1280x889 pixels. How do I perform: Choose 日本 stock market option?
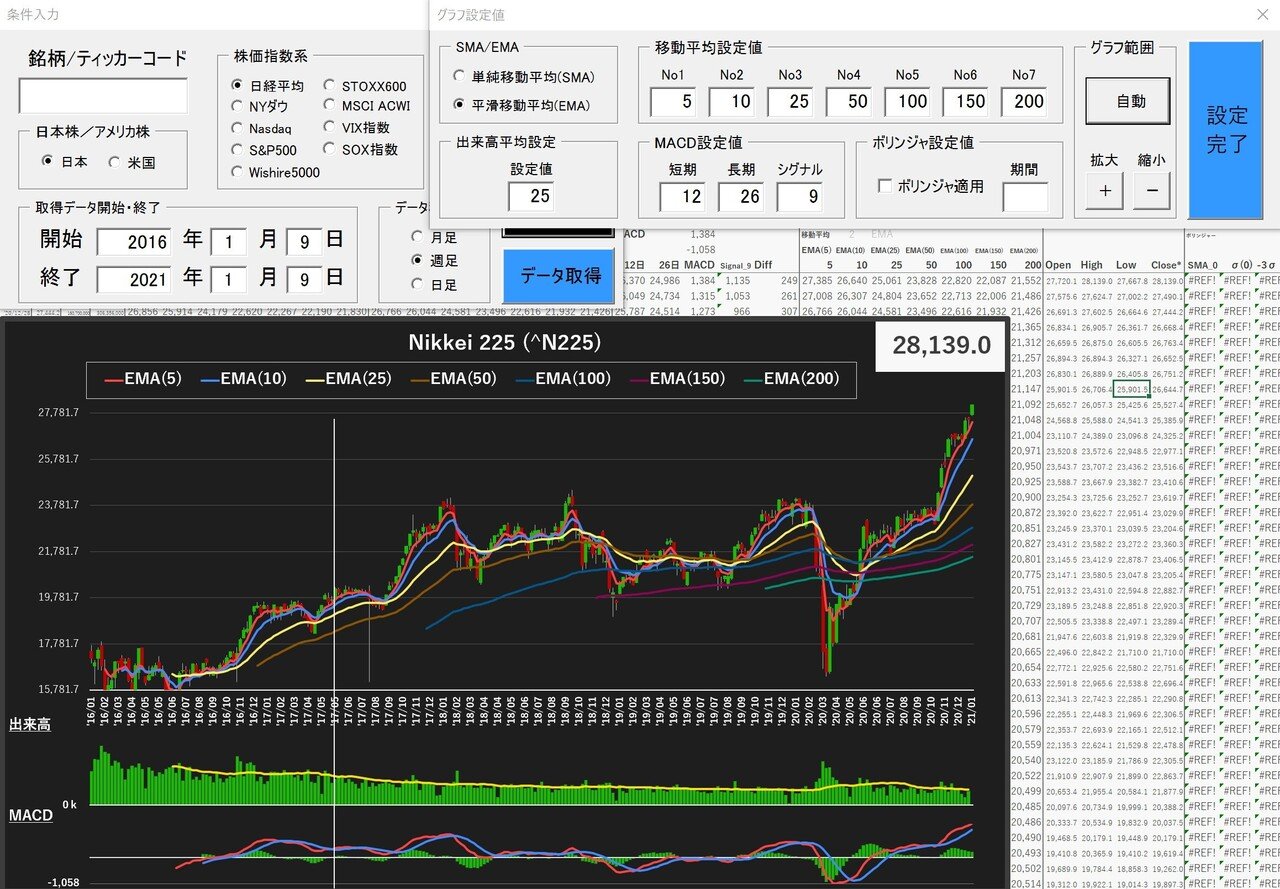pos(48,161)
